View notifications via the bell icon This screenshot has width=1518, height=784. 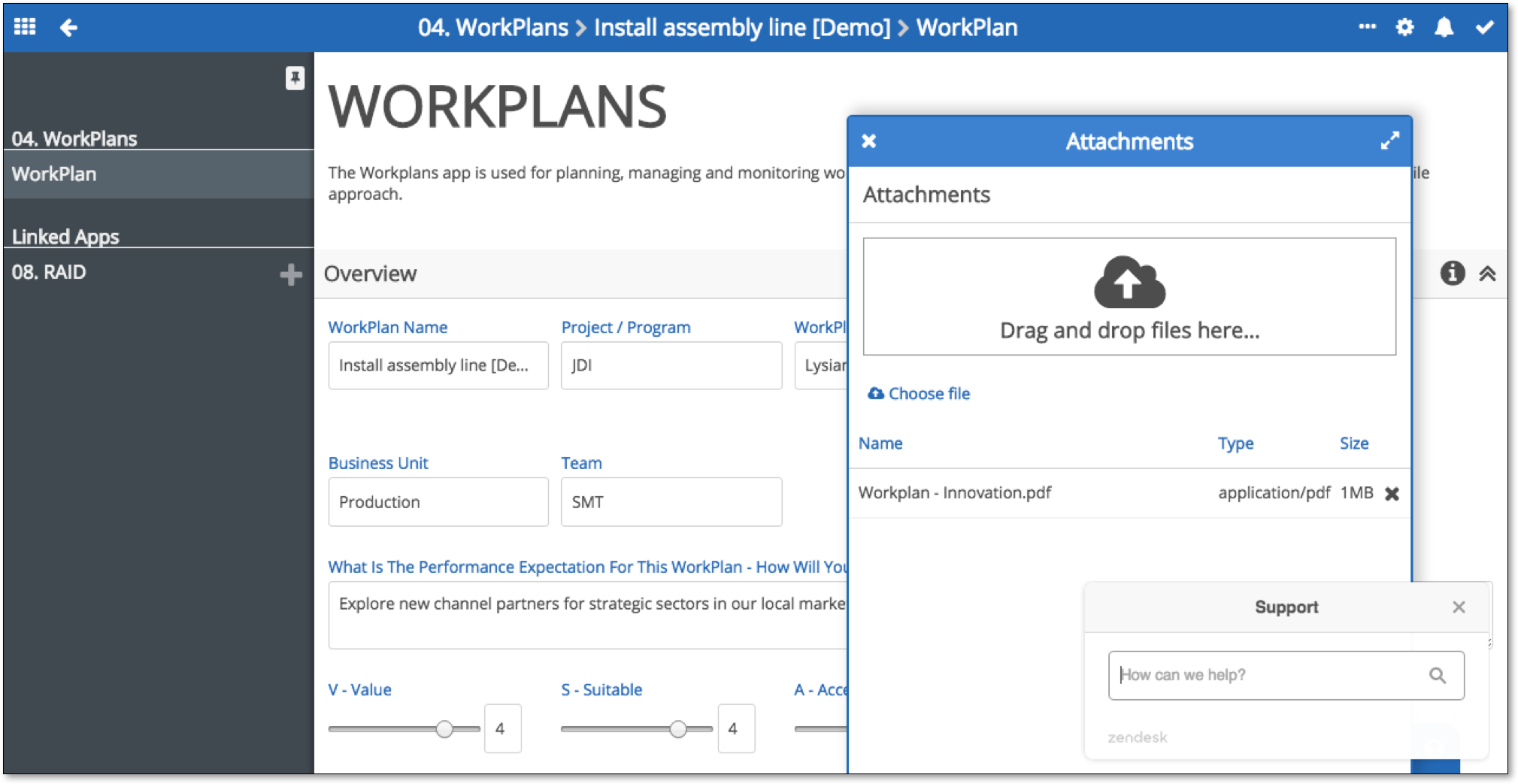[x=1444, y=28]
